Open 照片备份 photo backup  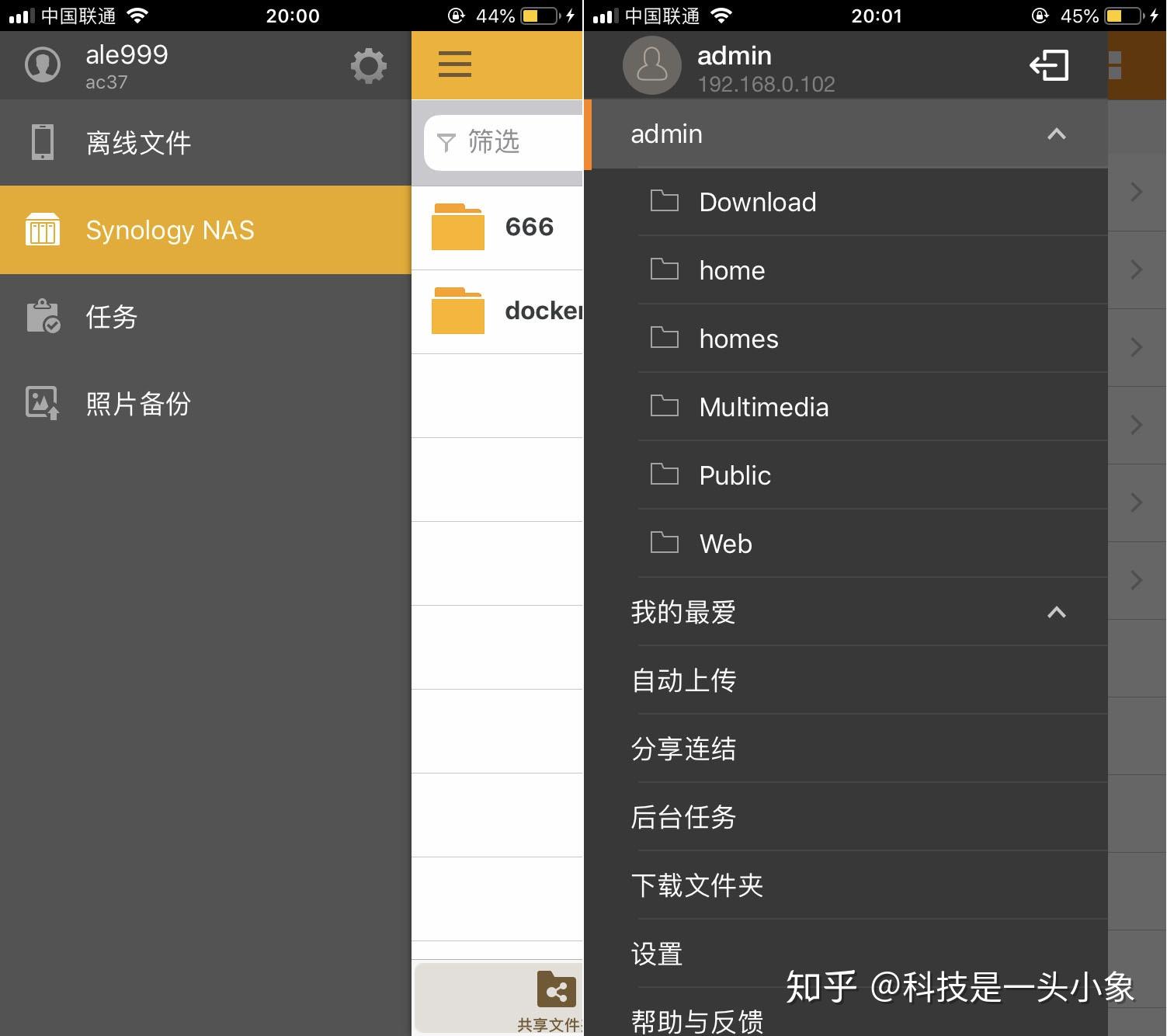point(206,404)
